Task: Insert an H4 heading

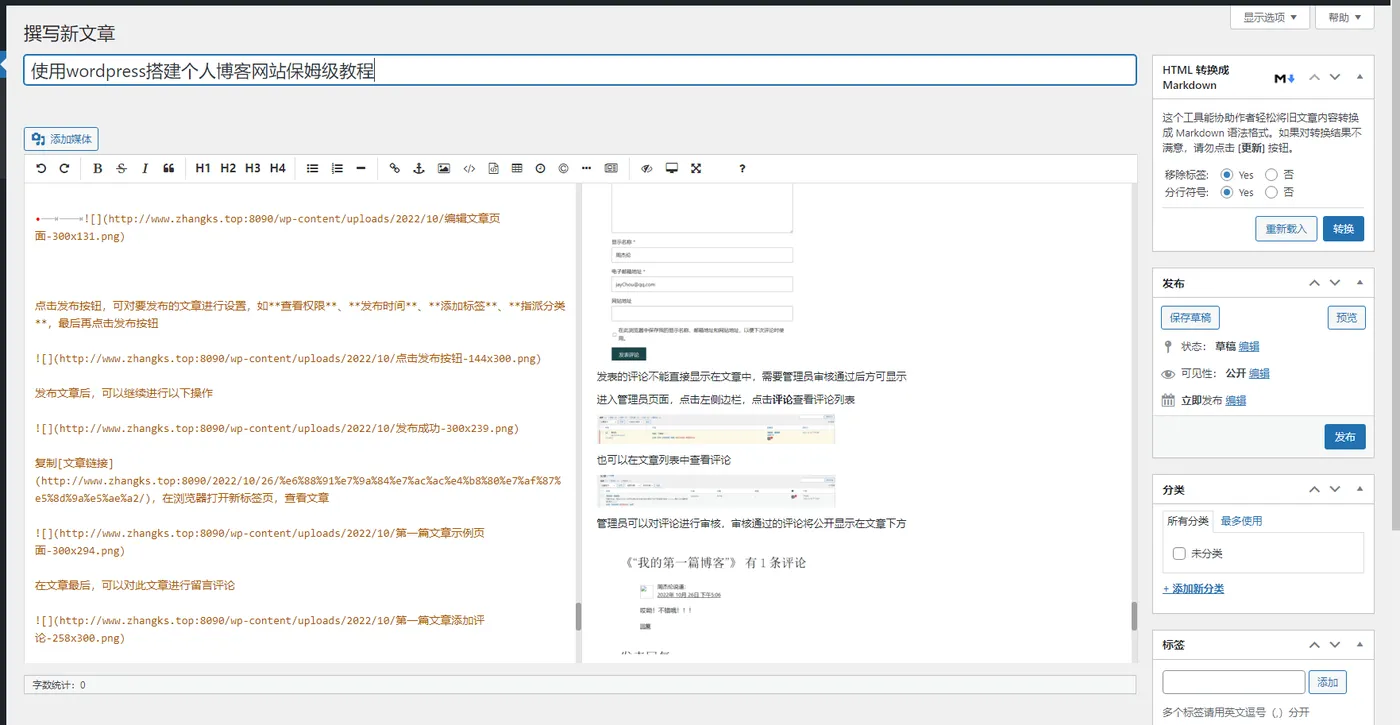Action: 278,168
